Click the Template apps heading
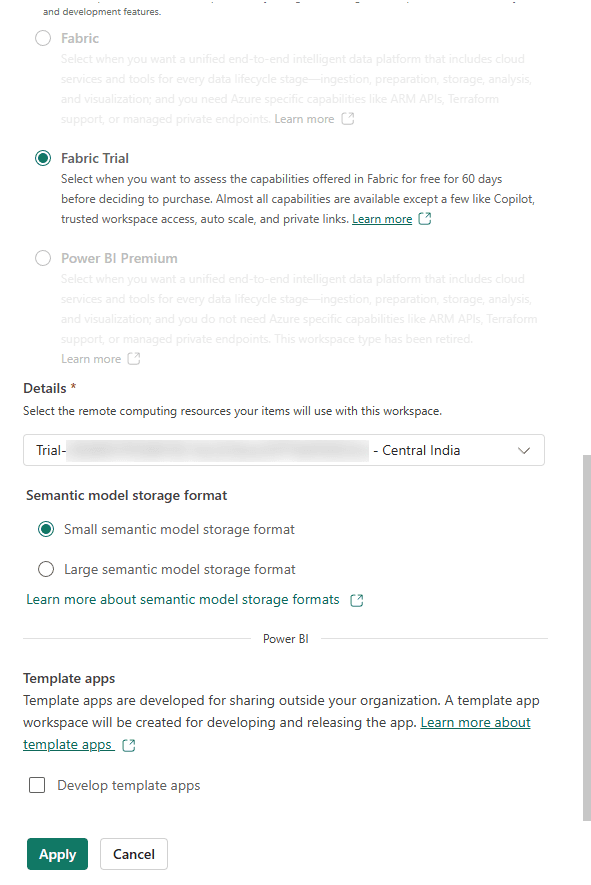This screenshot has width=591, height=885. (x=69, y=678)
